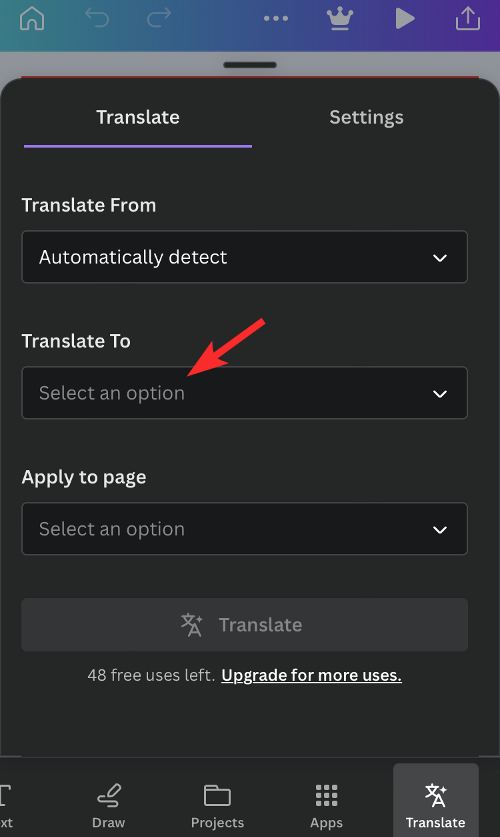
Task: Switch to the Settings tab
Action: 366,117
